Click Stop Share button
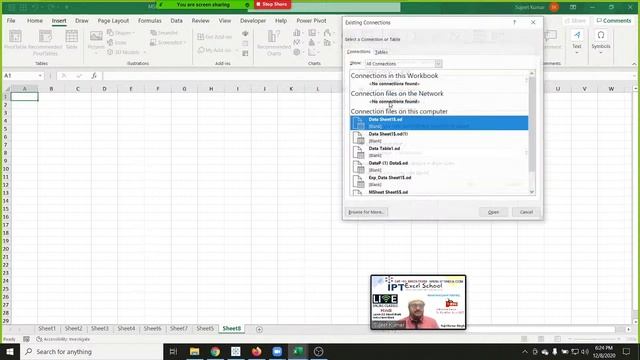The width and height of the screenshot is (640, 360). [272, 4]
